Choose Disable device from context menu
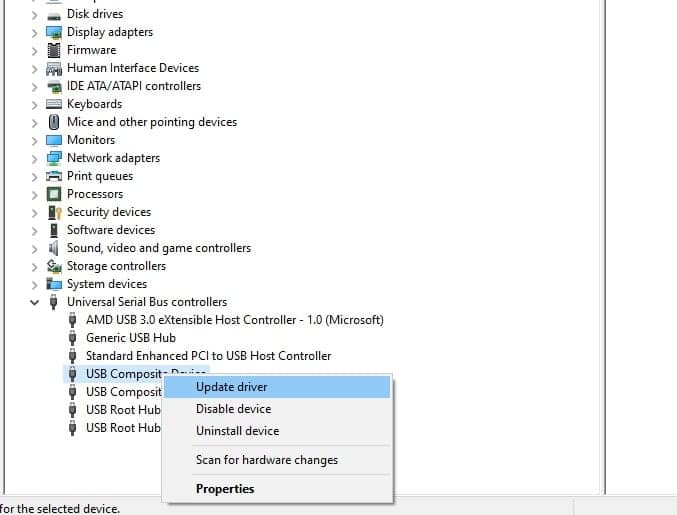 point(277,409)
